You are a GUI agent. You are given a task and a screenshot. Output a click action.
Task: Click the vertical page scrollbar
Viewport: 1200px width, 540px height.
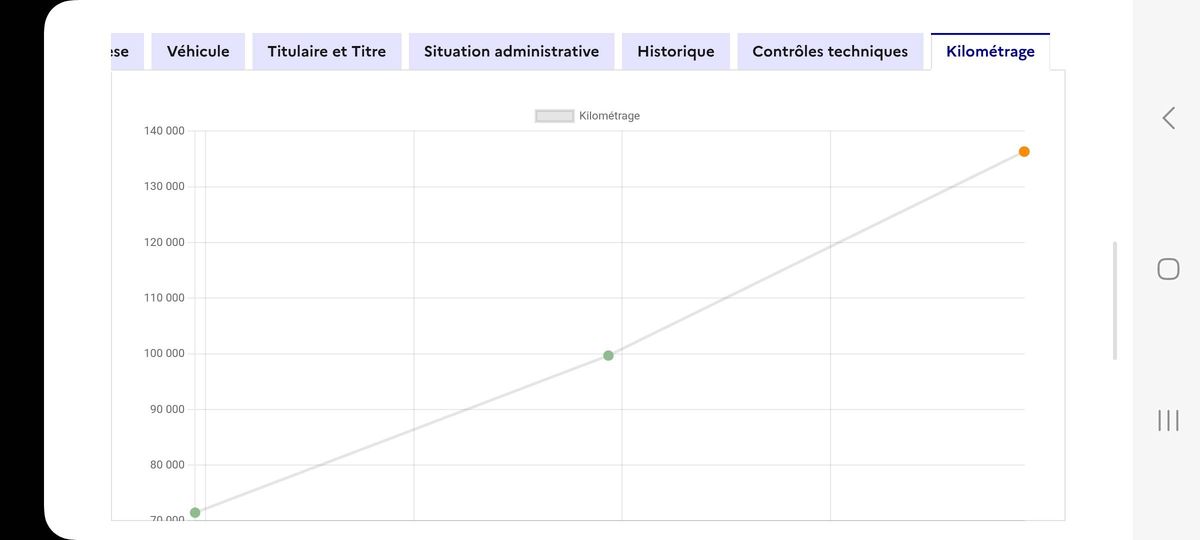point(1115,300)
